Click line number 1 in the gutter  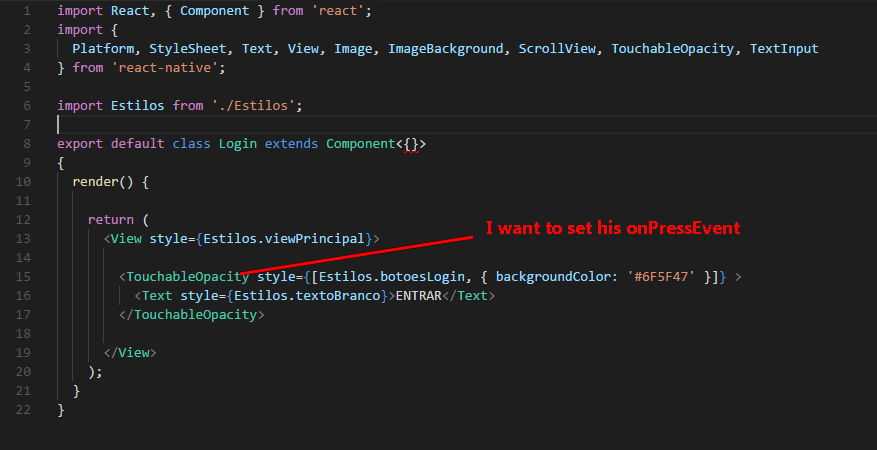(x=28, y=11)
